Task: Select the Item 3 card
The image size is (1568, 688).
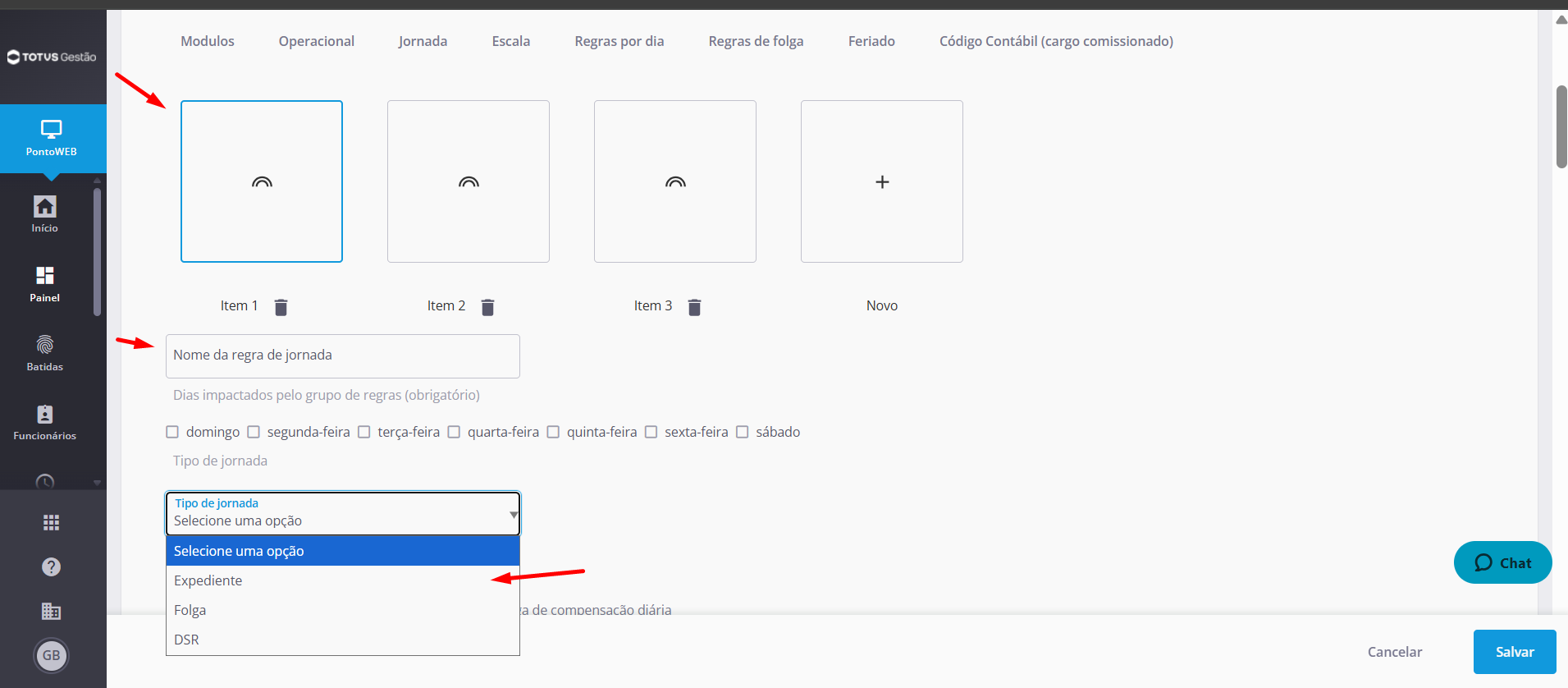Action: (675, 181)
